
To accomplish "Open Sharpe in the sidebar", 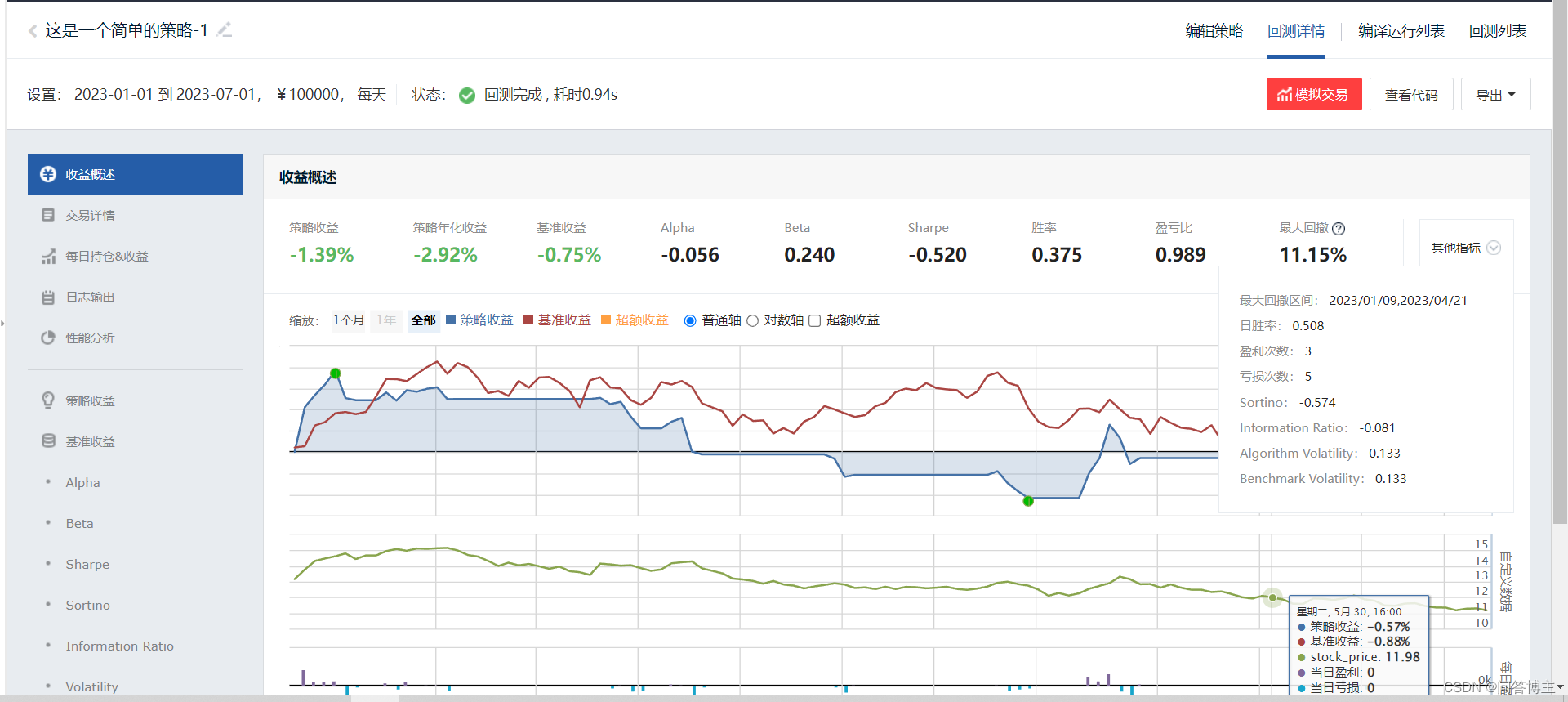I will 87,564.
